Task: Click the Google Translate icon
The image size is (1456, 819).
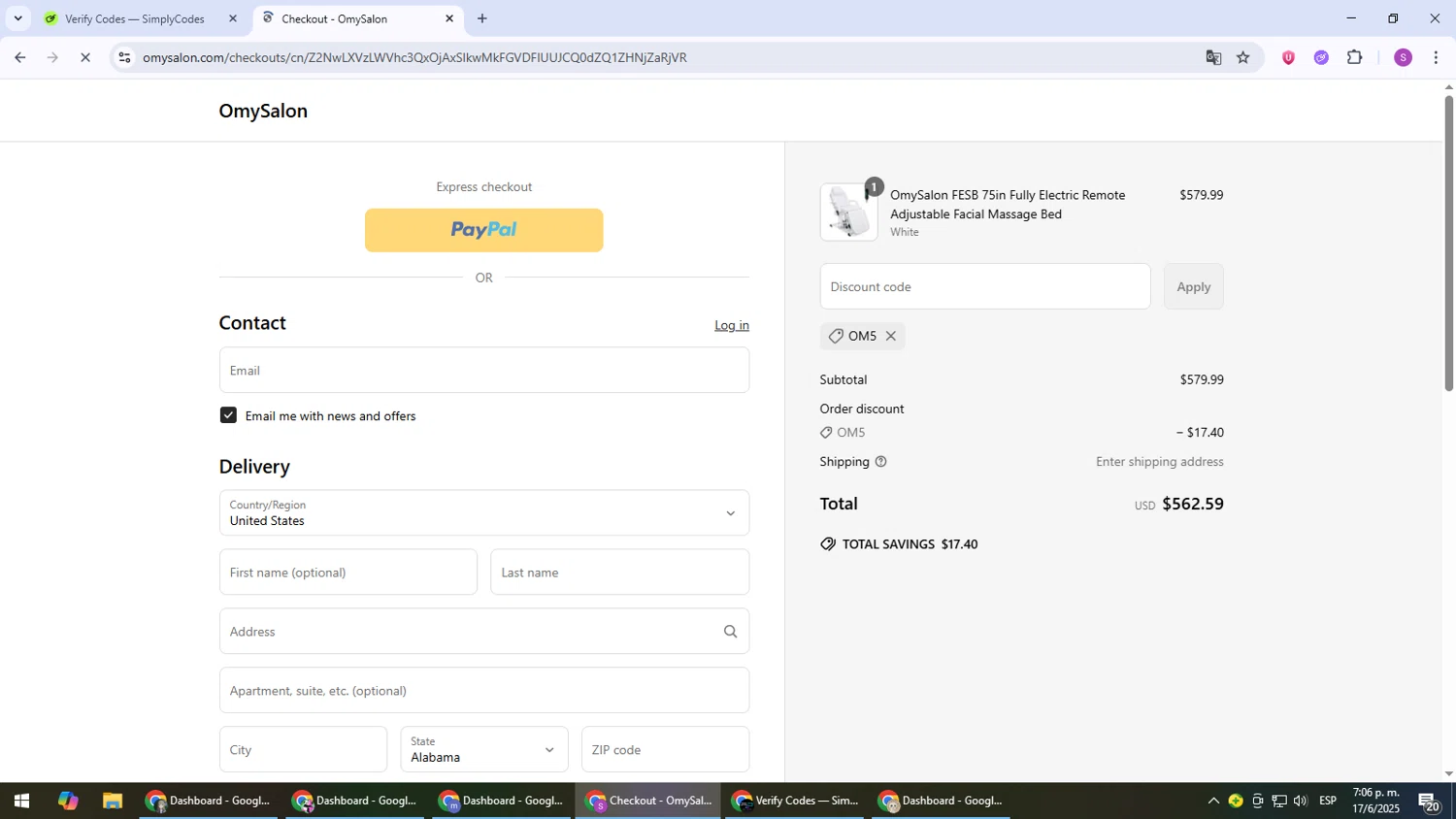Action: click(x=1213, y=58)
